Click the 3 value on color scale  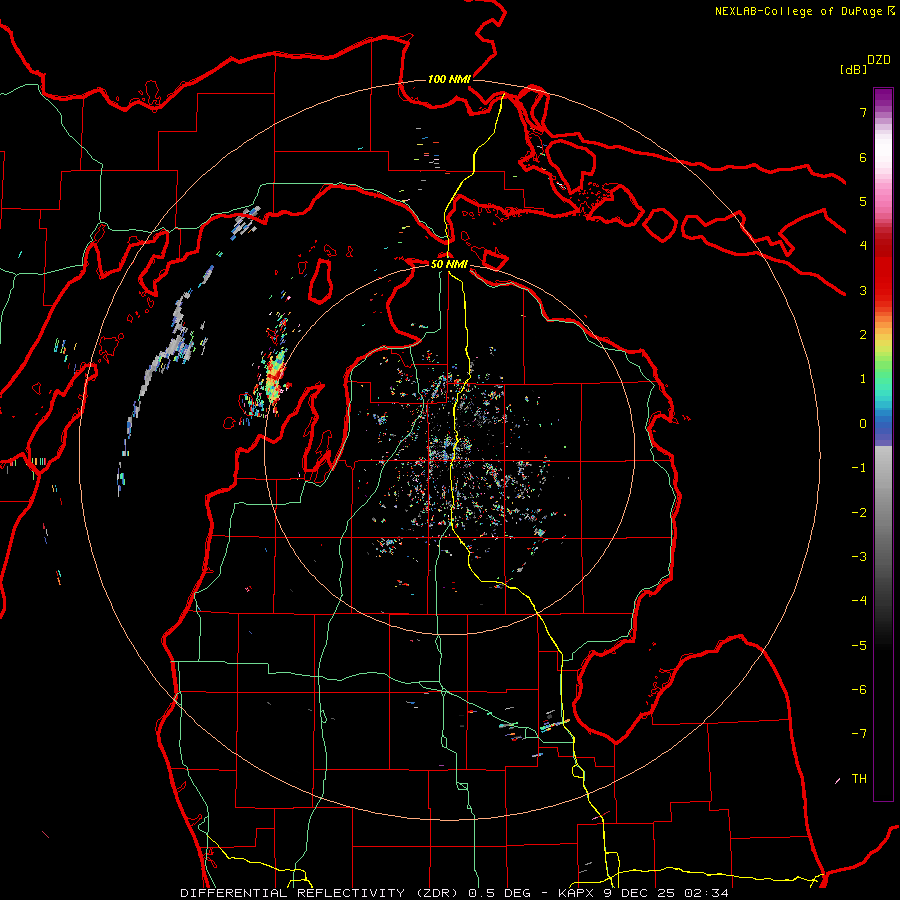(863, 290)
